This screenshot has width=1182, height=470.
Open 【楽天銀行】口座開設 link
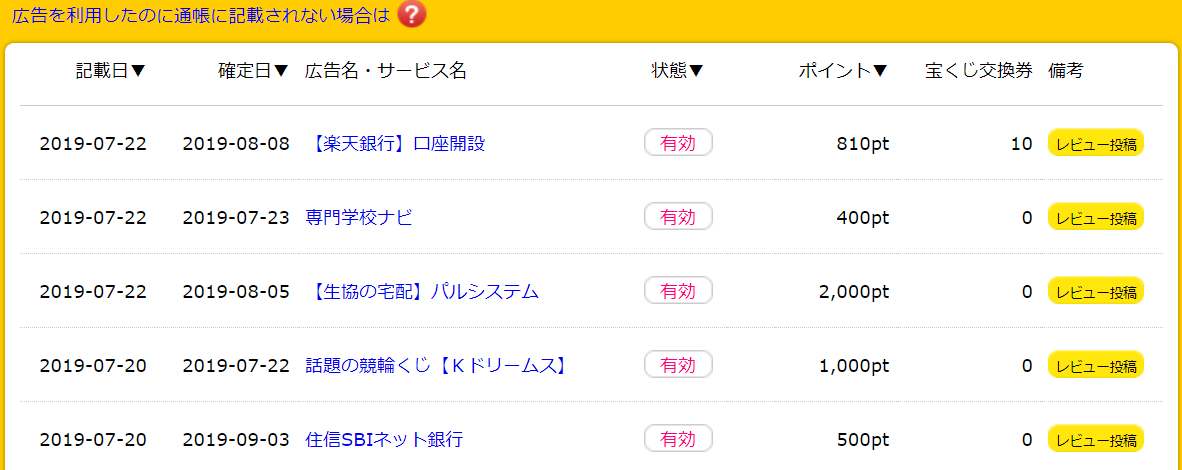pos(396,143)
